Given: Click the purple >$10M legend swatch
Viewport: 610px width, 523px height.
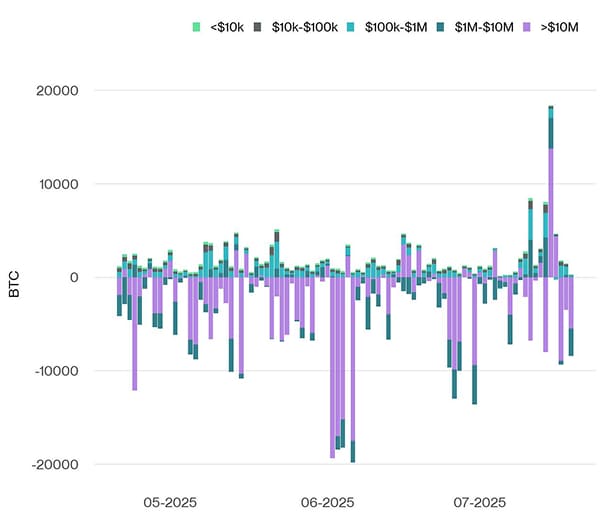Looking at the screenshot, I should 527,27.
